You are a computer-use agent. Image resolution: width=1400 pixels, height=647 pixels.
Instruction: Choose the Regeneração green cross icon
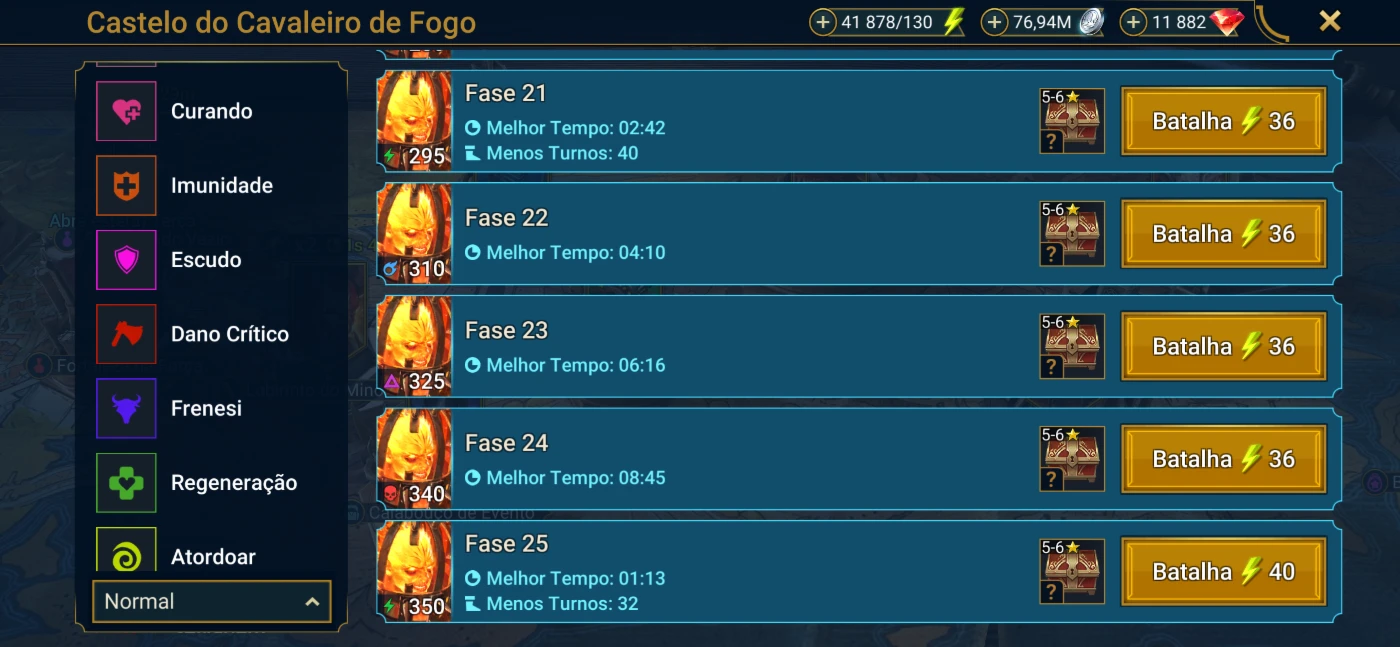coord(126,483)
